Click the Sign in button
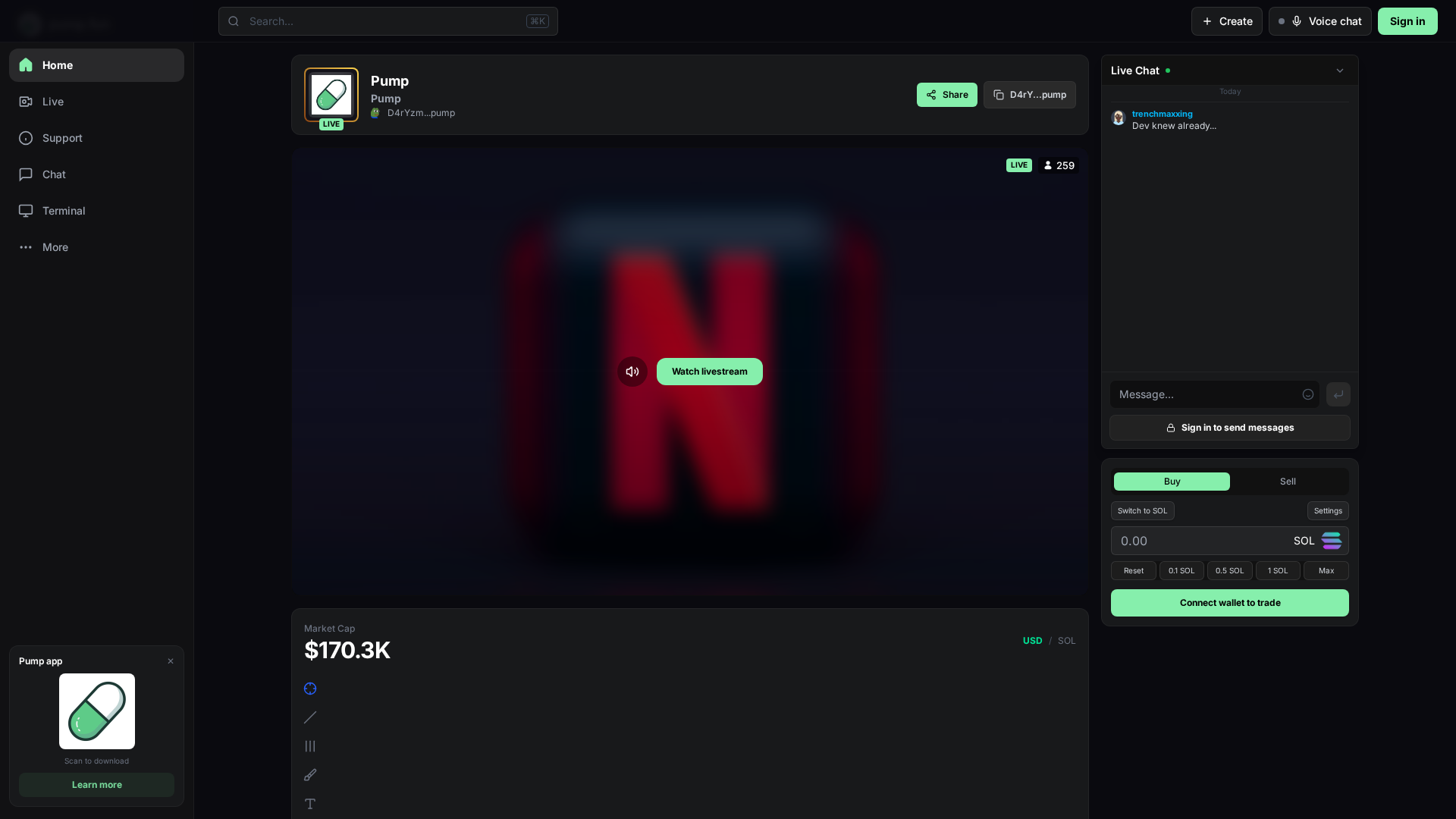This screenshot has width=1456, height=819. click(x=1407, y=21)
